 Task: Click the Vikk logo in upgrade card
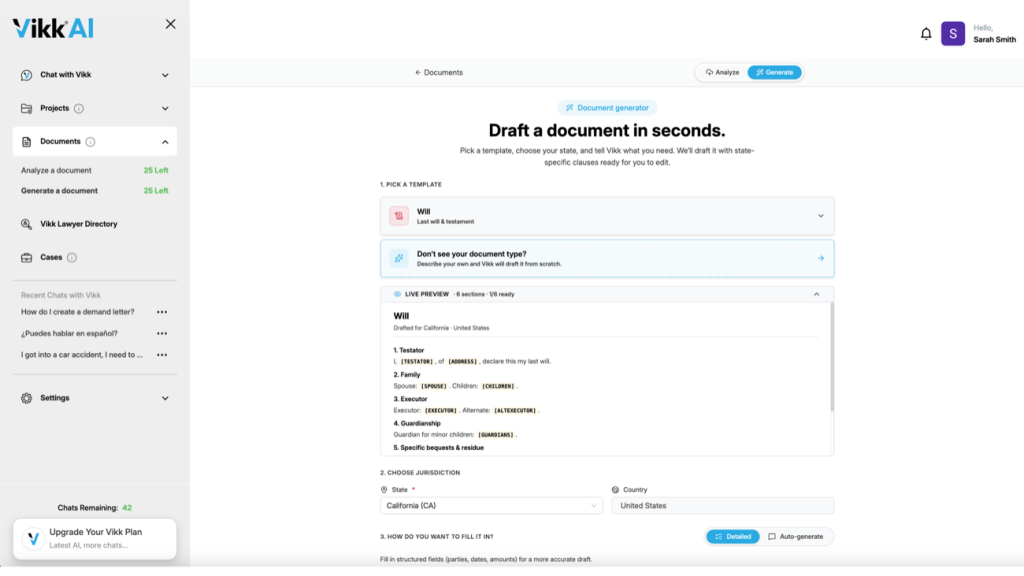(x=33, y=539)
